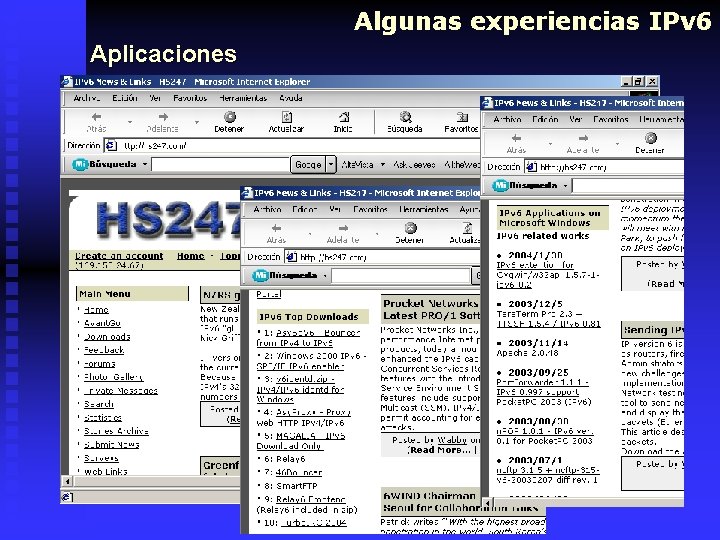The width and height of the screenshot is (720, 540).
Task: Click Atrás arrow in middle IE window
Action: (276, 228)
